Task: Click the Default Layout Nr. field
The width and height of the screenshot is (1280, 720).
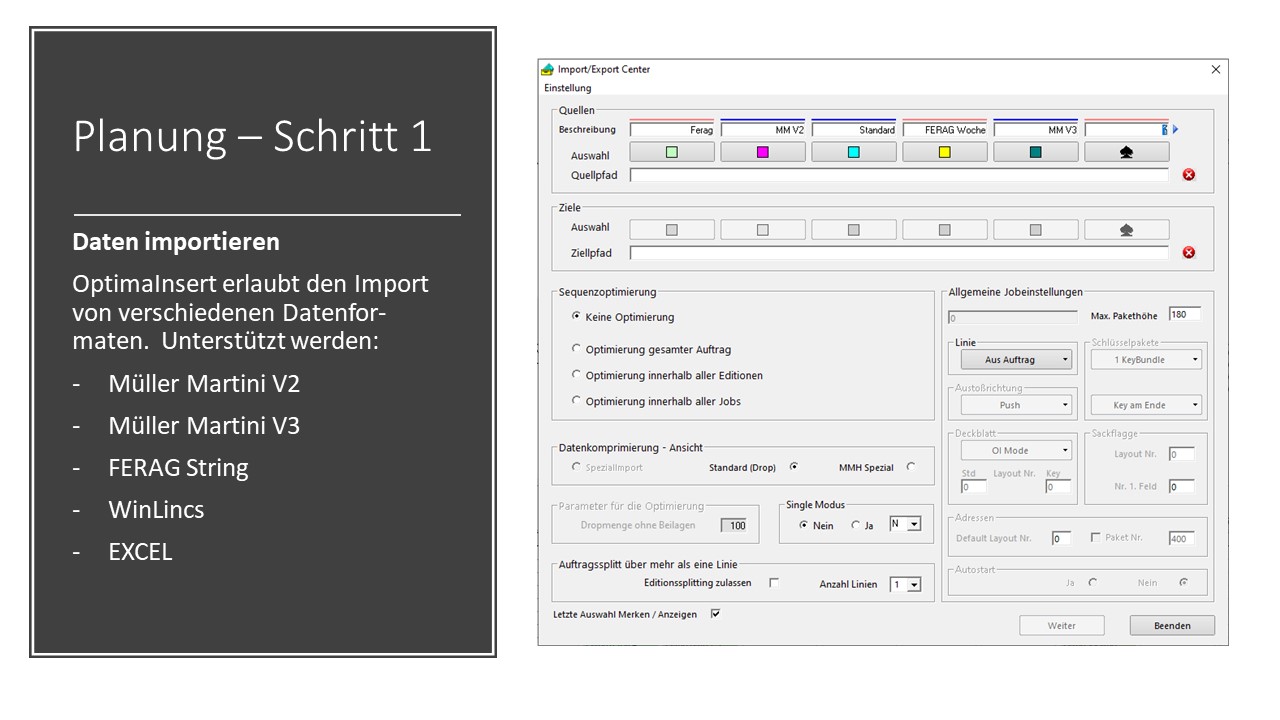Action: pos(1060,538)
